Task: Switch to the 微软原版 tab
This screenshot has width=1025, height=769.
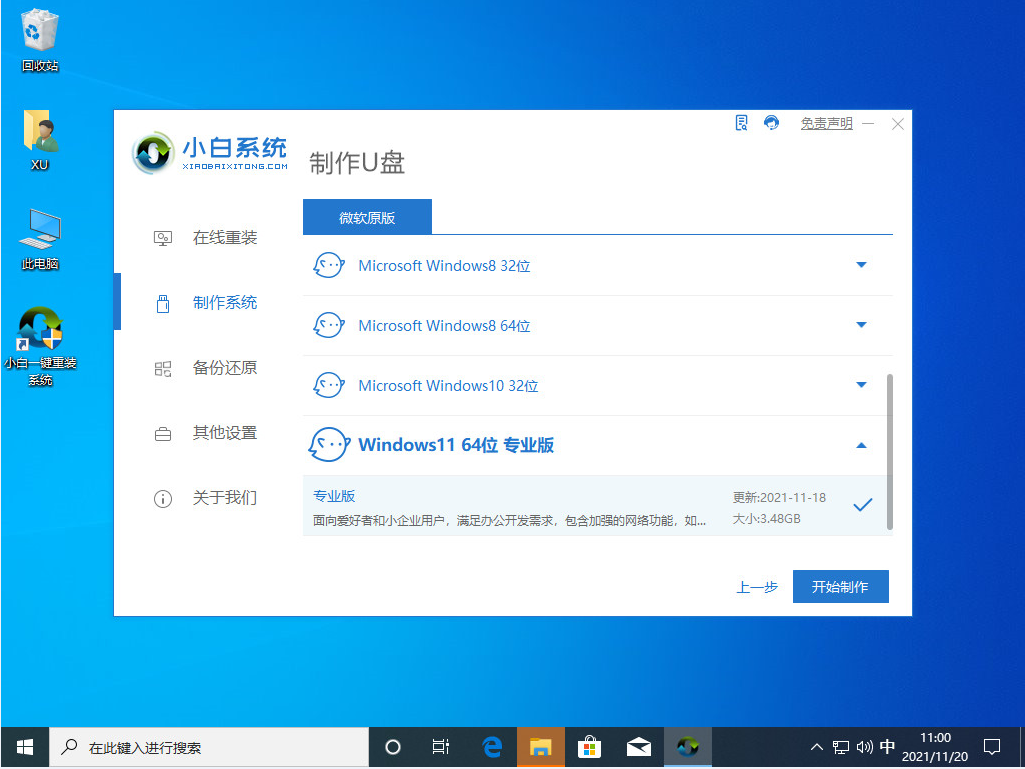Action: tap(367, 216)
